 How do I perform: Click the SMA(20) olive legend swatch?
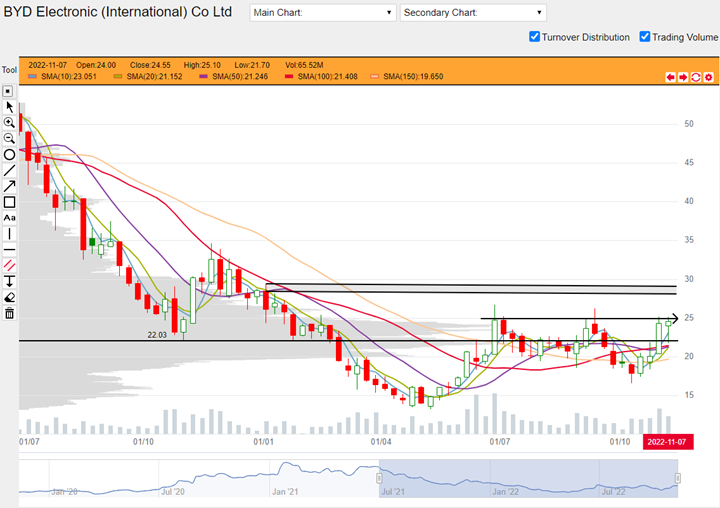[118, 77]
